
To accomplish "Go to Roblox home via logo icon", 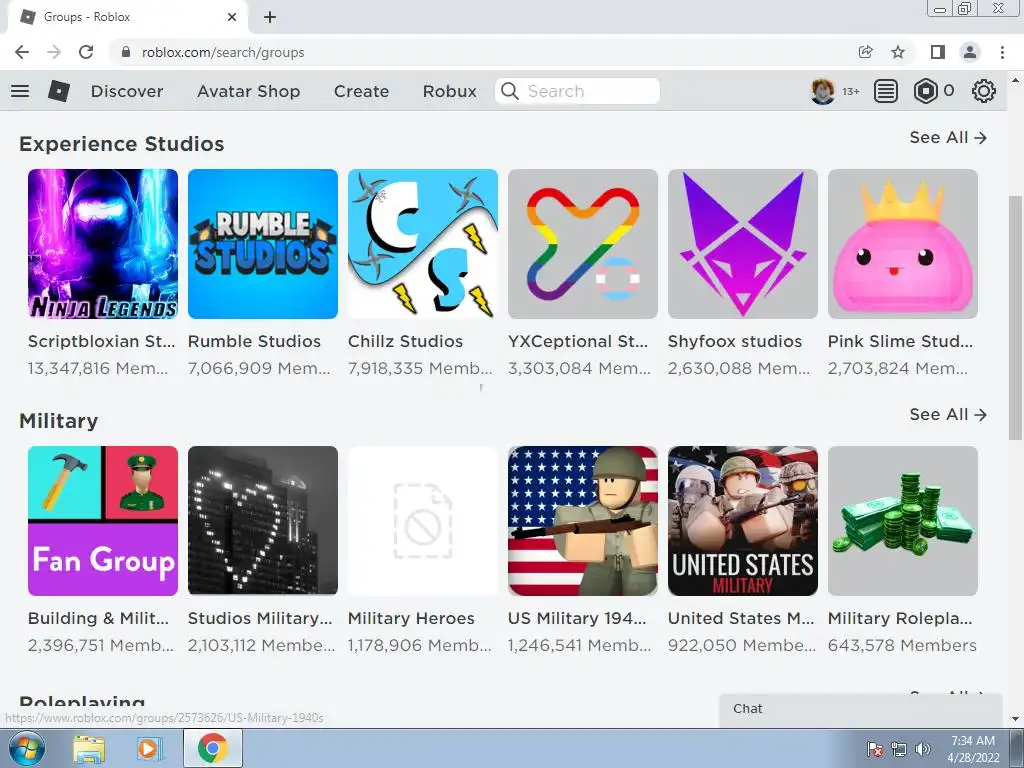I will tap(59, 91).
